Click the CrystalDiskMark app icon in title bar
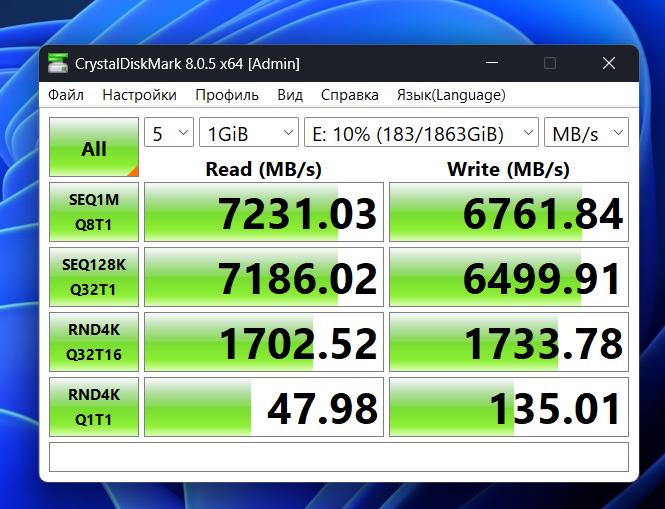This screenshot has height=509, width=665. [59, 63]
